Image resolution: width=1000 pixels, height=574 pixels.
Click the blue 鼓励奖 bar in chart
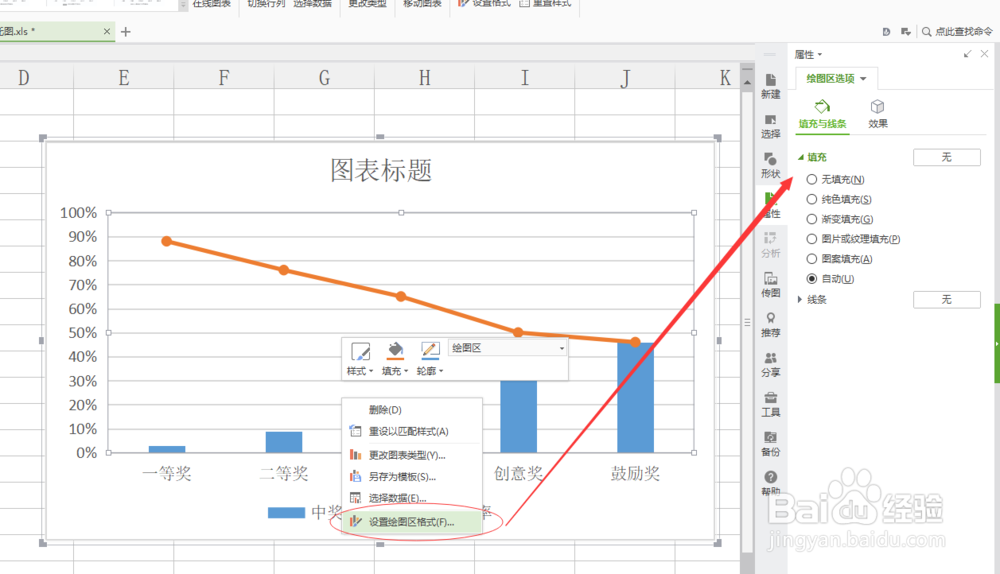pyautogui.click(x=635, y=398)
